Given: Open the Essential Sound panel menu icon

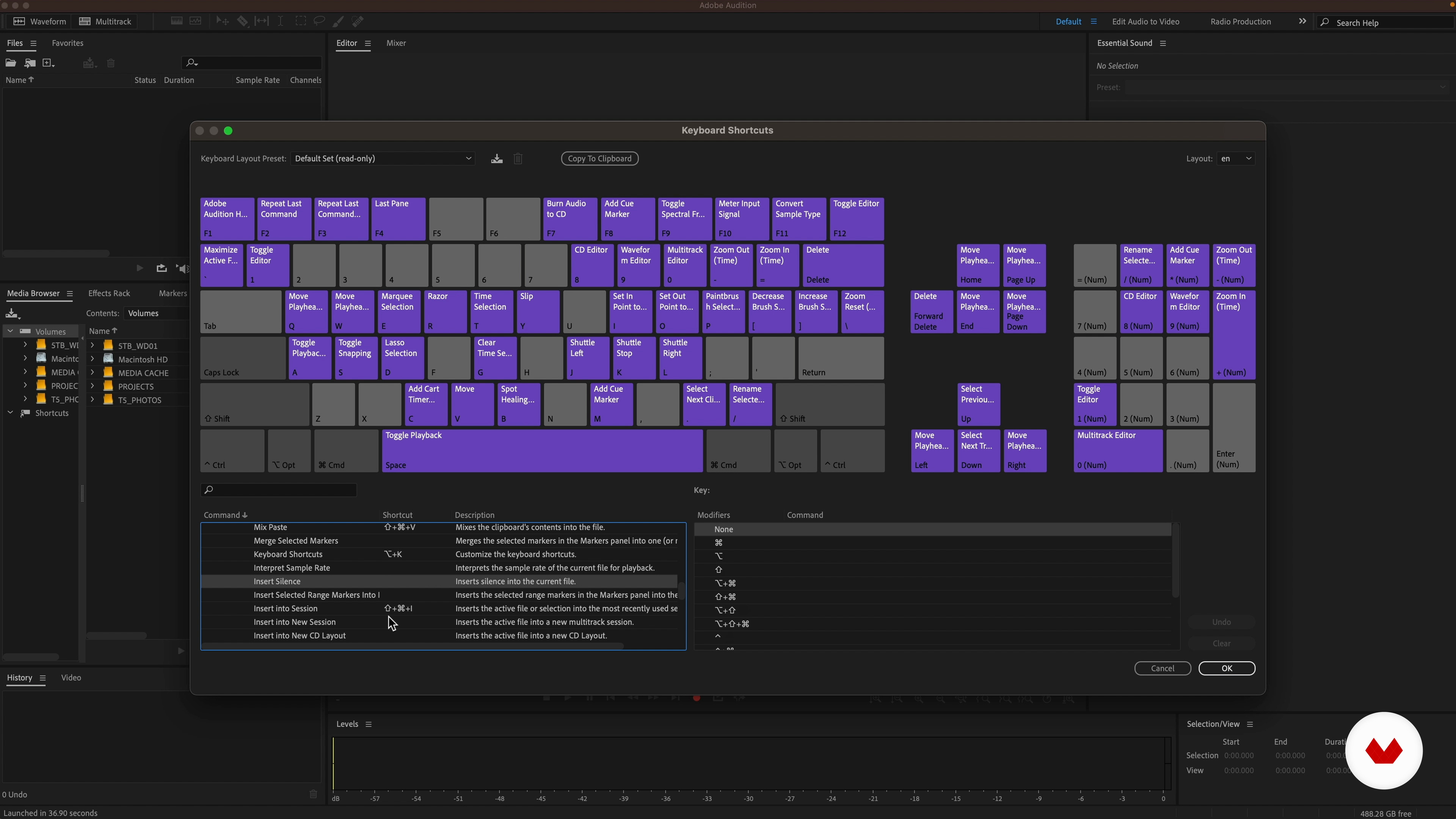Looking at the screenshot, I should pyautogui.click(x=1163, y=44).
